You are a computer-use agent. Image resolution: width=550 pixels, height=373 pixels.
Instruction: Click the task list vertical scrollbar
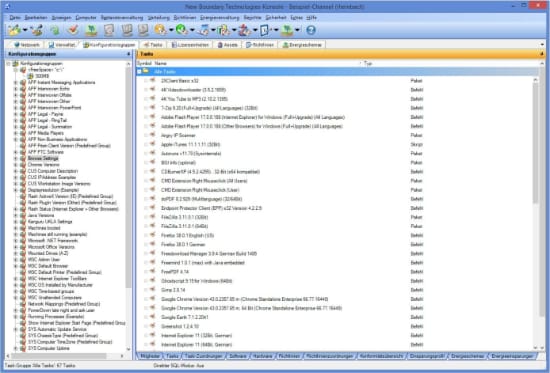(x=535, y=212)
